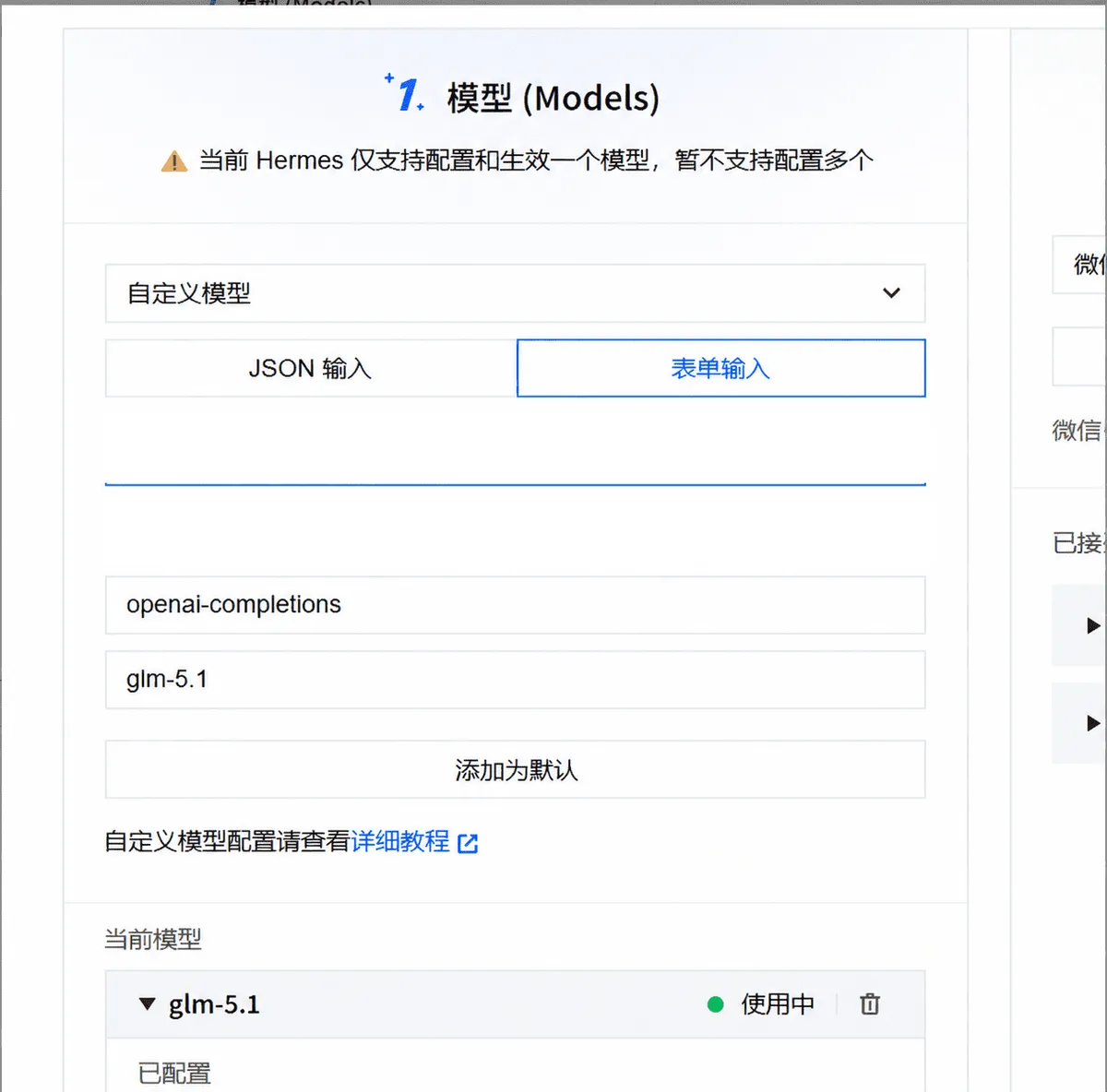The height and width of the screenshot is (1092, 1107).
Task: Collapse the glm-5.1 current model entry
Action: pyautogui.click(x=147, y=1003)
